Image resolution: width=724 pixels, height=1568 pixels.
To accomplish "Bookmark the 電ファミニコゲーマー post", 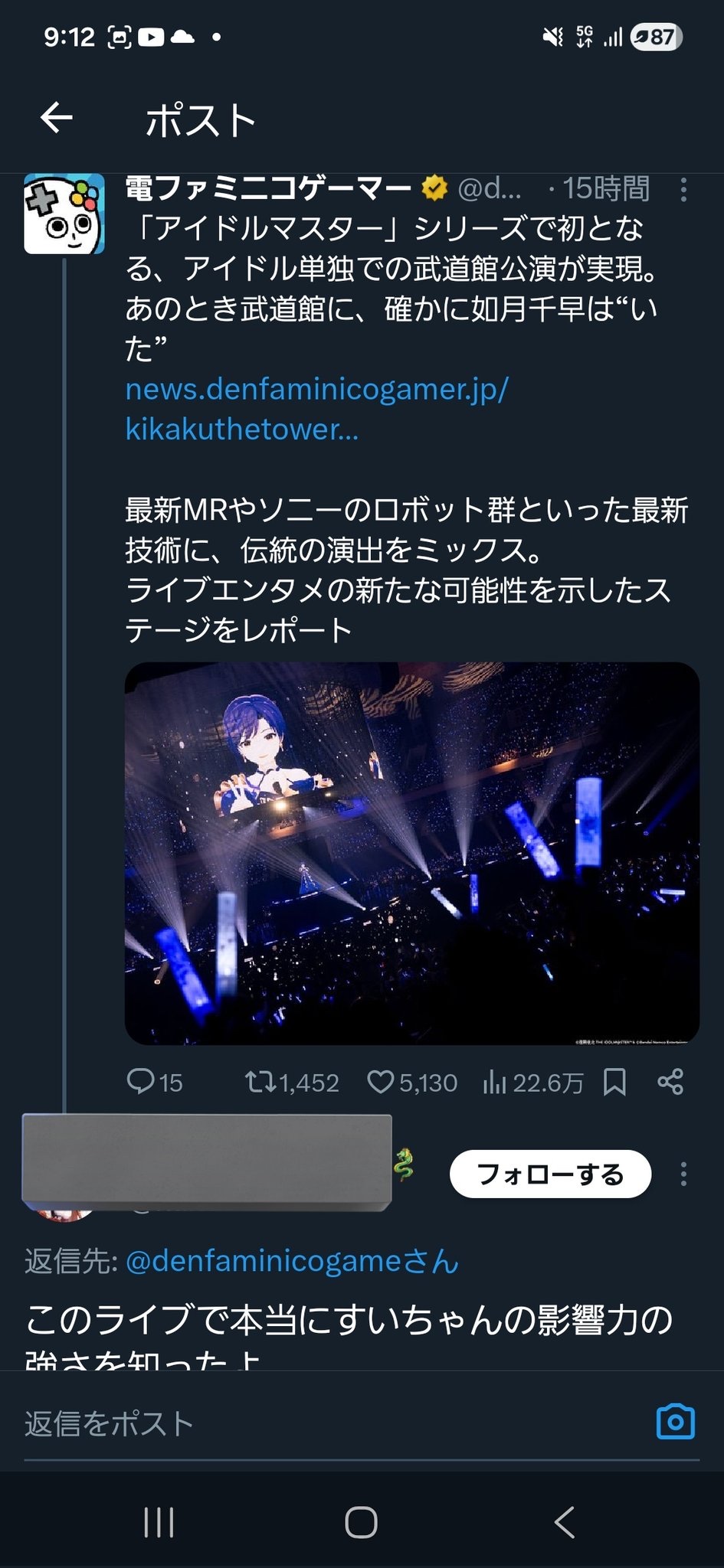I will tap(614, 1081).
